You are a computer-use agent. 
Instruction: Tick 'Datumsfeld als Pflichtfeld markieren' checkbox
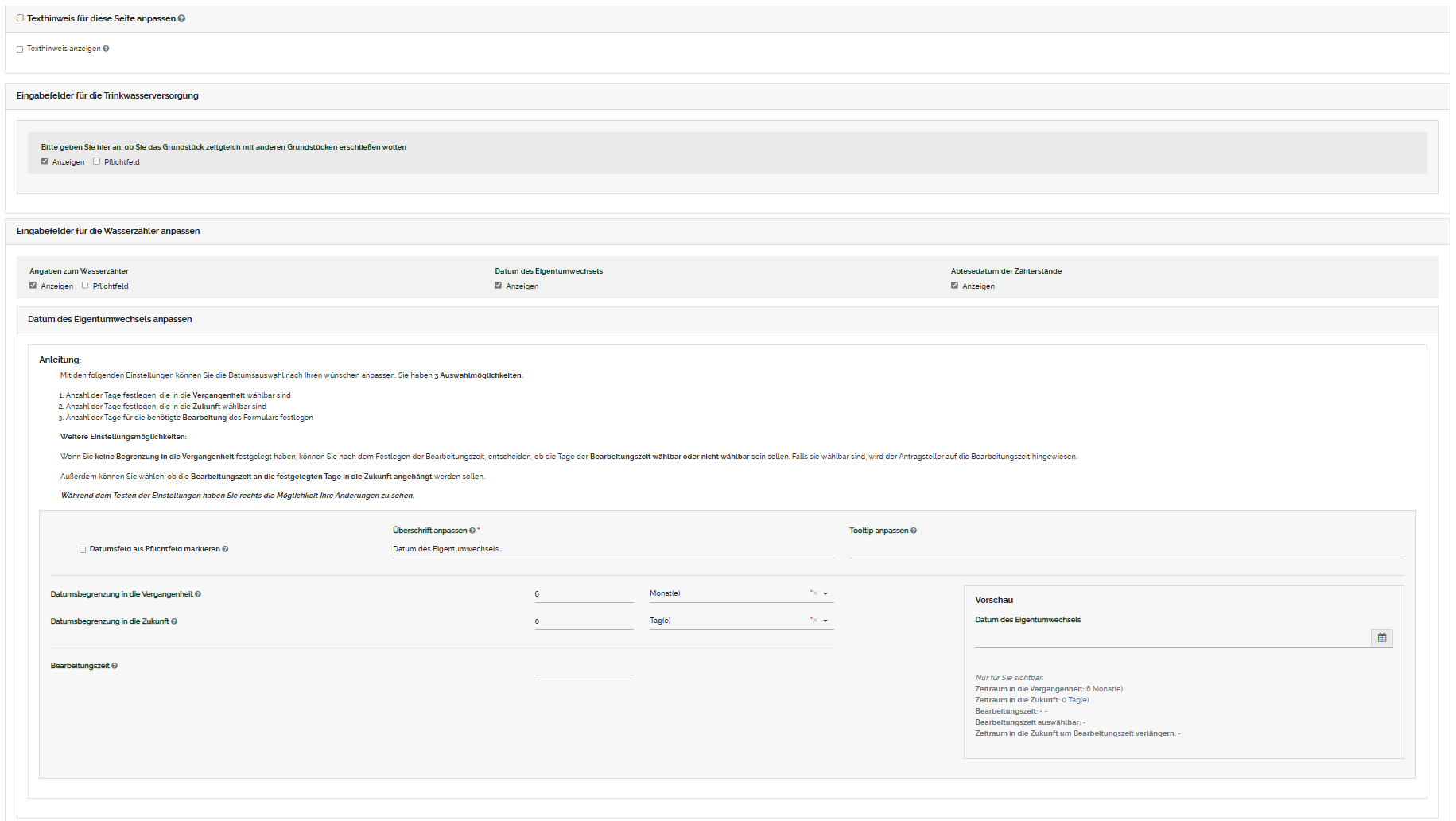click(83, 550)
